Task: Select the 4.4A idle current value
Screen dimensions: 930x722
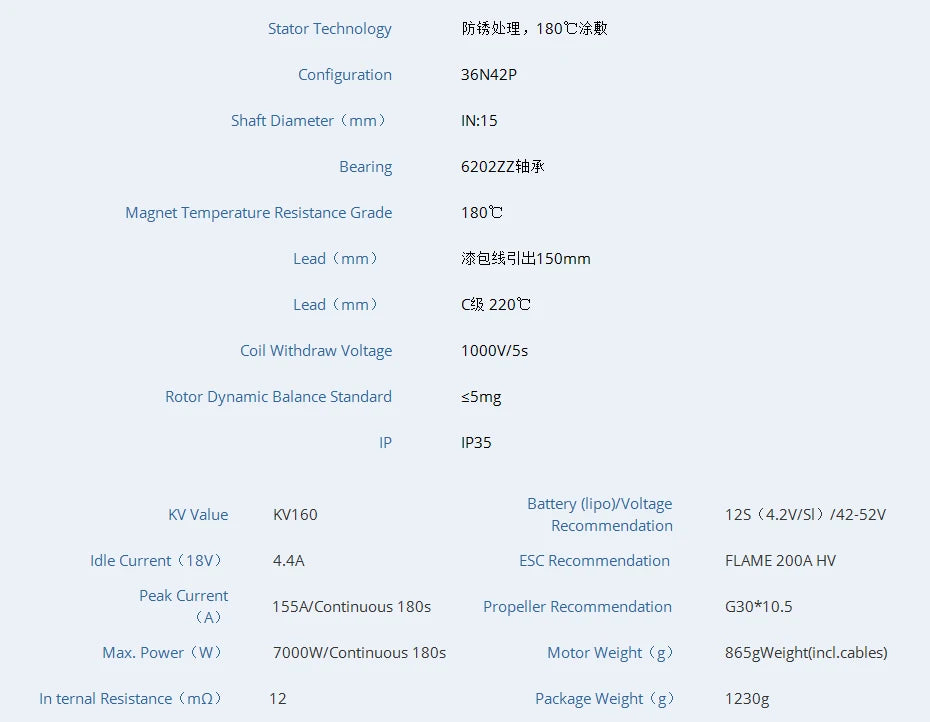Action: pyautogui.click(x=288, y=561)
